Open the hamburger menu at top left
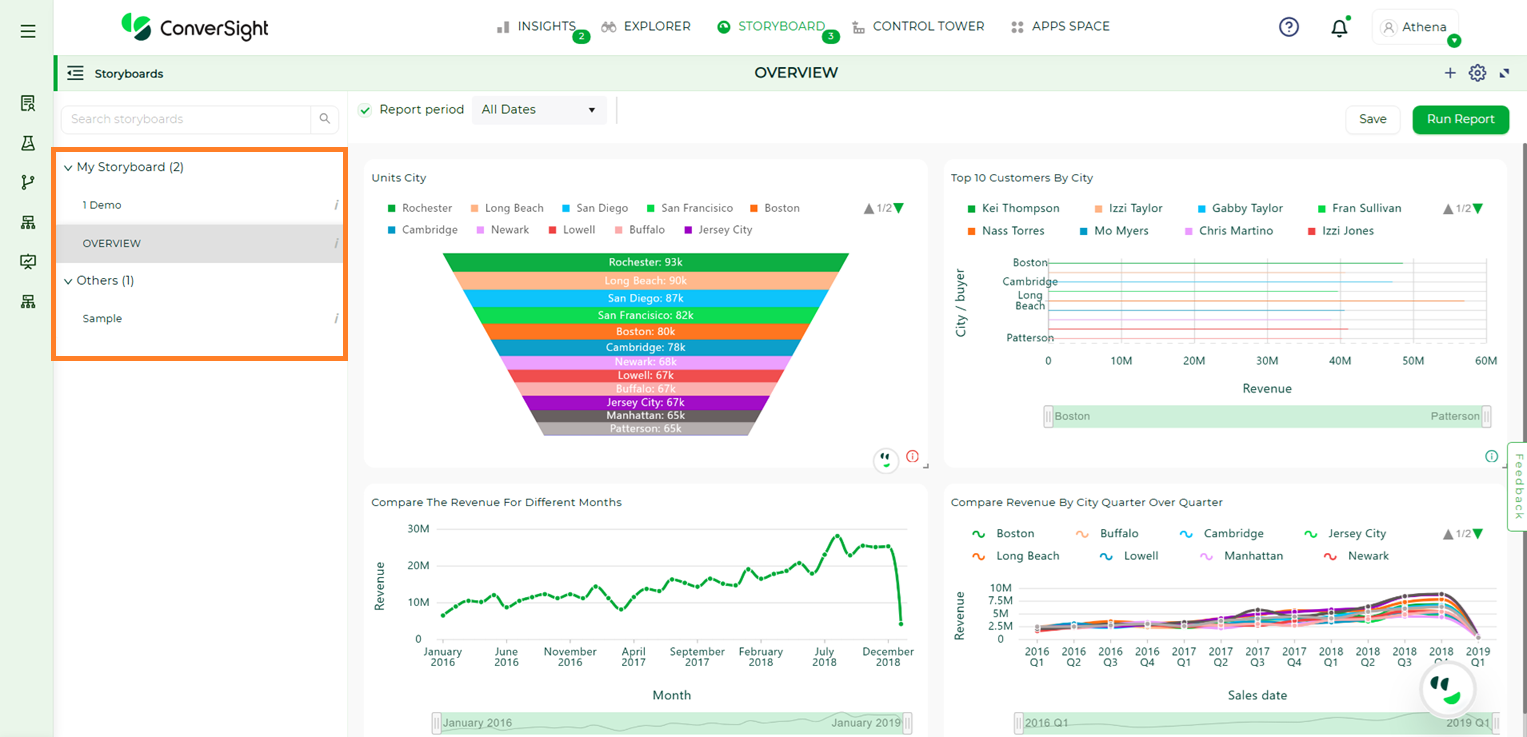The image size is (1527, 737). tap(28, 31)
